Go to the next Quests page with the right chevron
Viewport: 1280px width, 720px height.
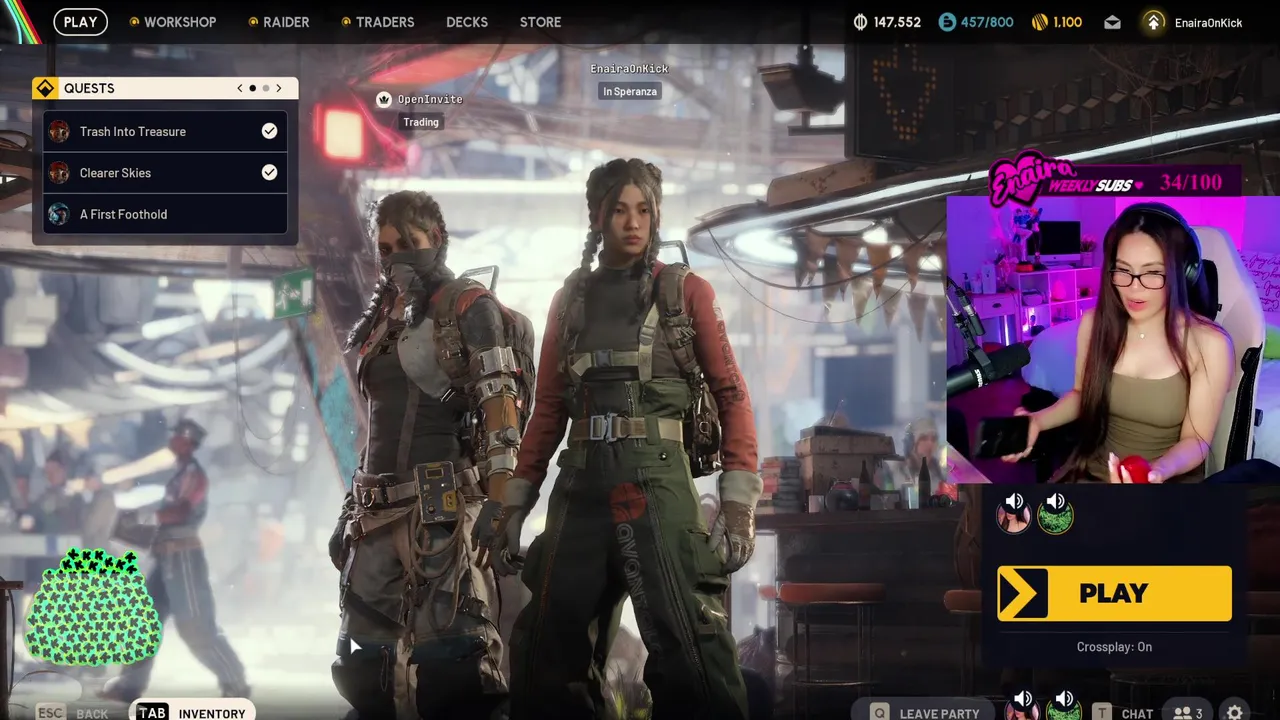pos(278,88)
